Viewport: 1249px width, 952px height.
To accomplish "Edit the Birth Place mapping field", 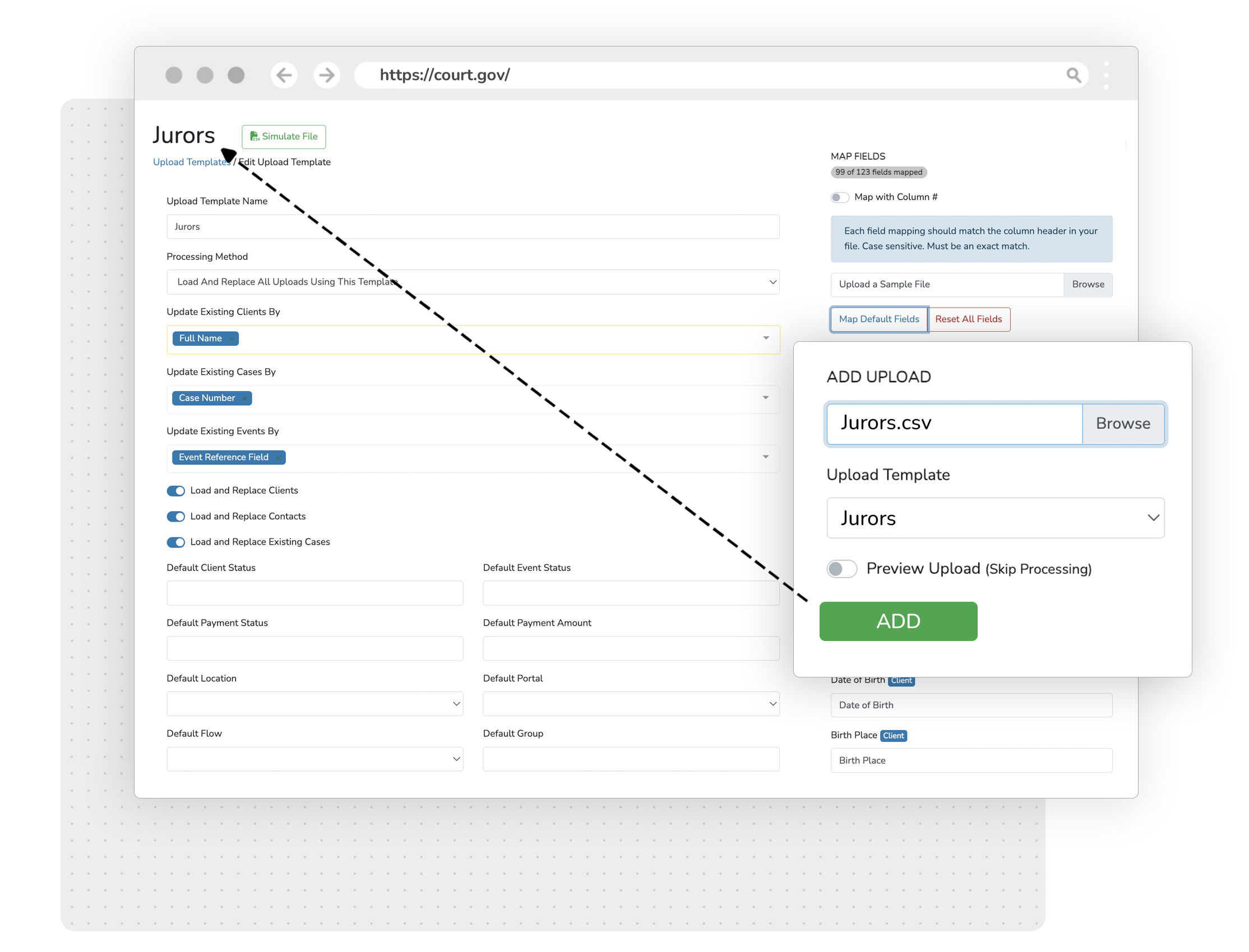I will click(970, 760).
